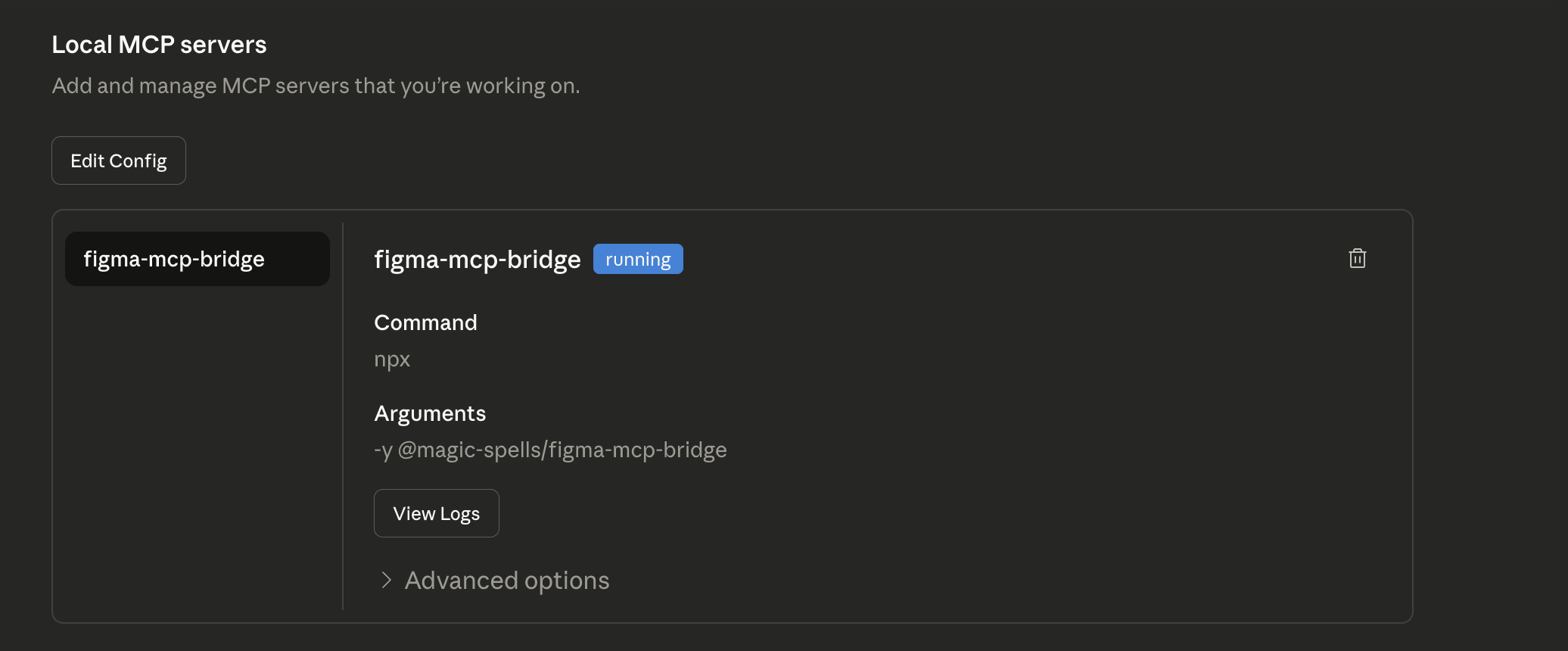Delete the figma-mcp-bridge server via trash icon
Viewport: 1568px width, 651px height.
point(1357,259)
